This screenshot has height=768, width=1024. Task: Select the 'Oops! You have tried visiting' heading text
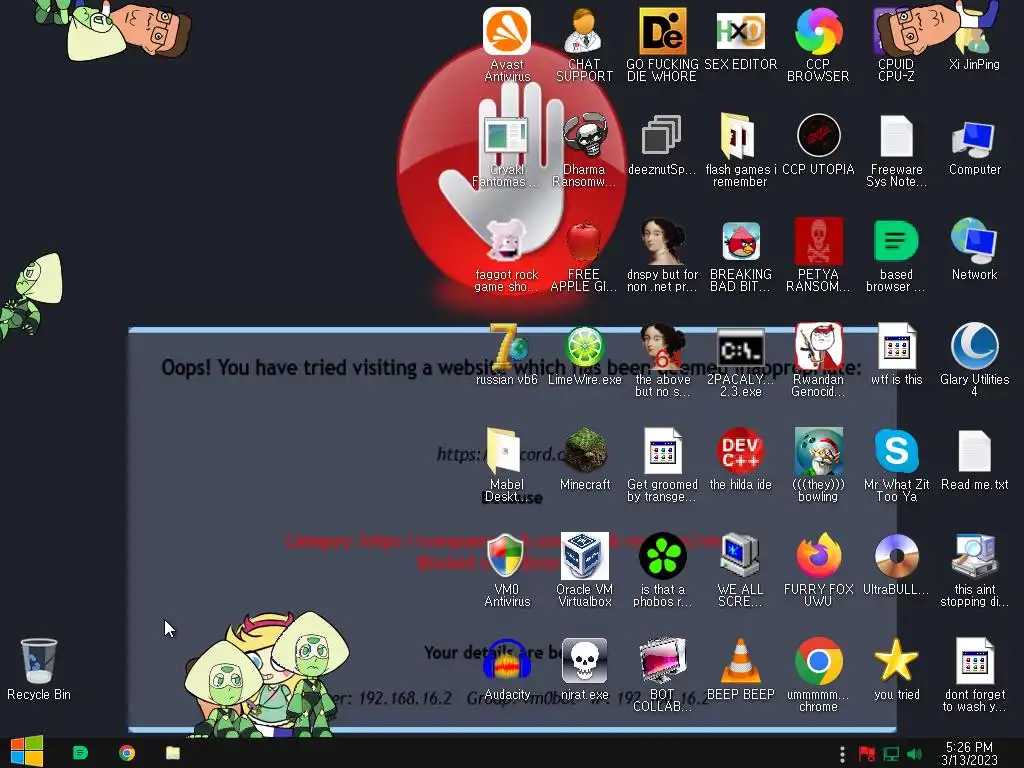tap(511, 368)
